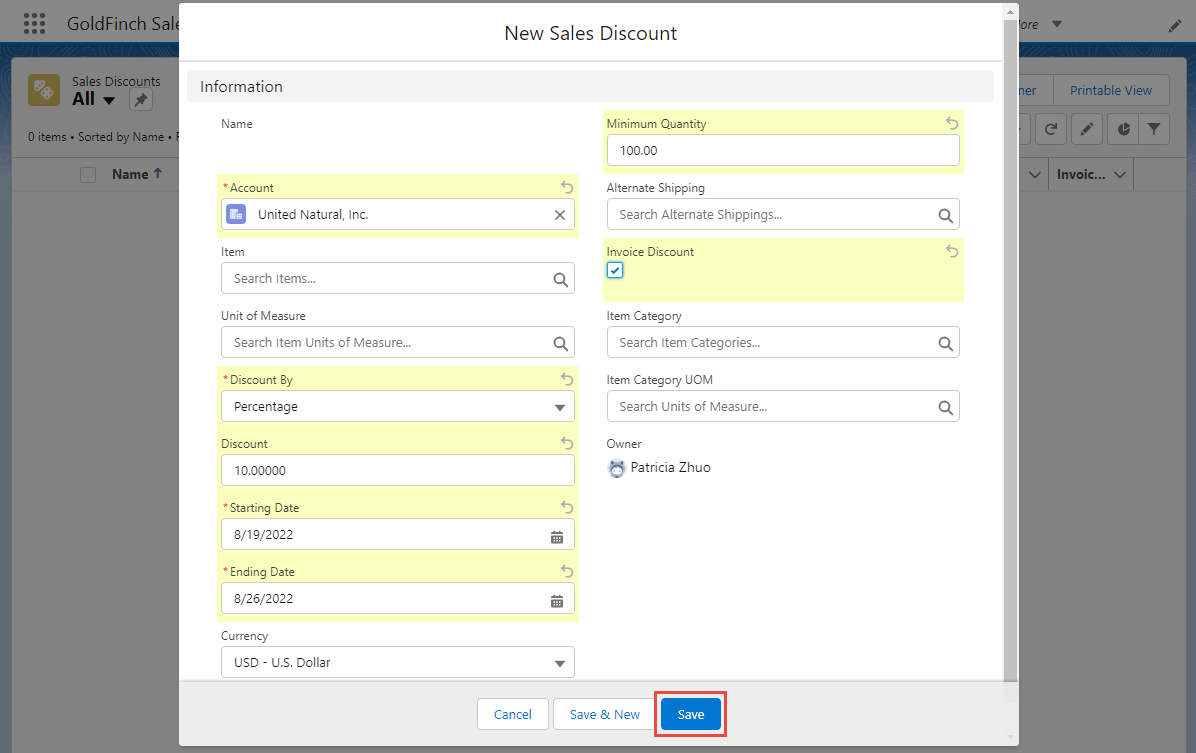This screenshot has height=753, width=1196.
Task: Cancel the New Sales Discount dialog
Action: point(513,714)
